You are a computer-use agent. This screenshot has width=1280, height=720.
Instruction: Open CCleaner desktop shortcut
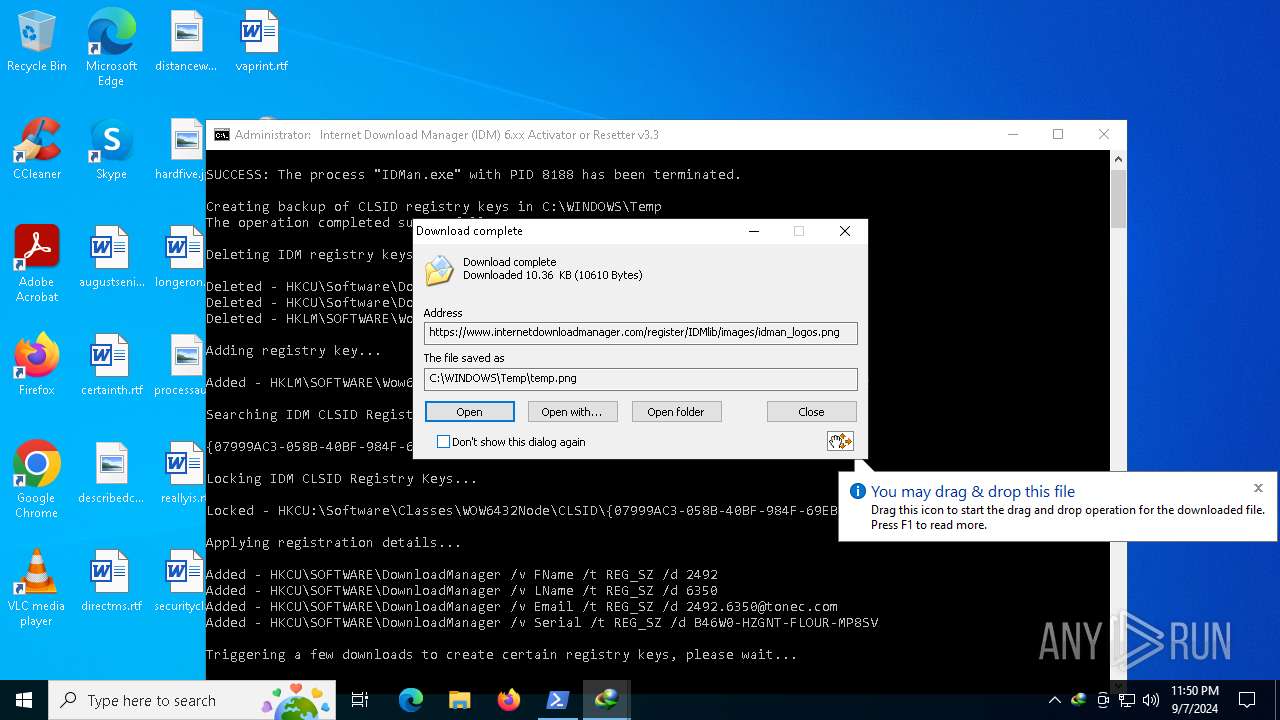(x=37, y=150)
